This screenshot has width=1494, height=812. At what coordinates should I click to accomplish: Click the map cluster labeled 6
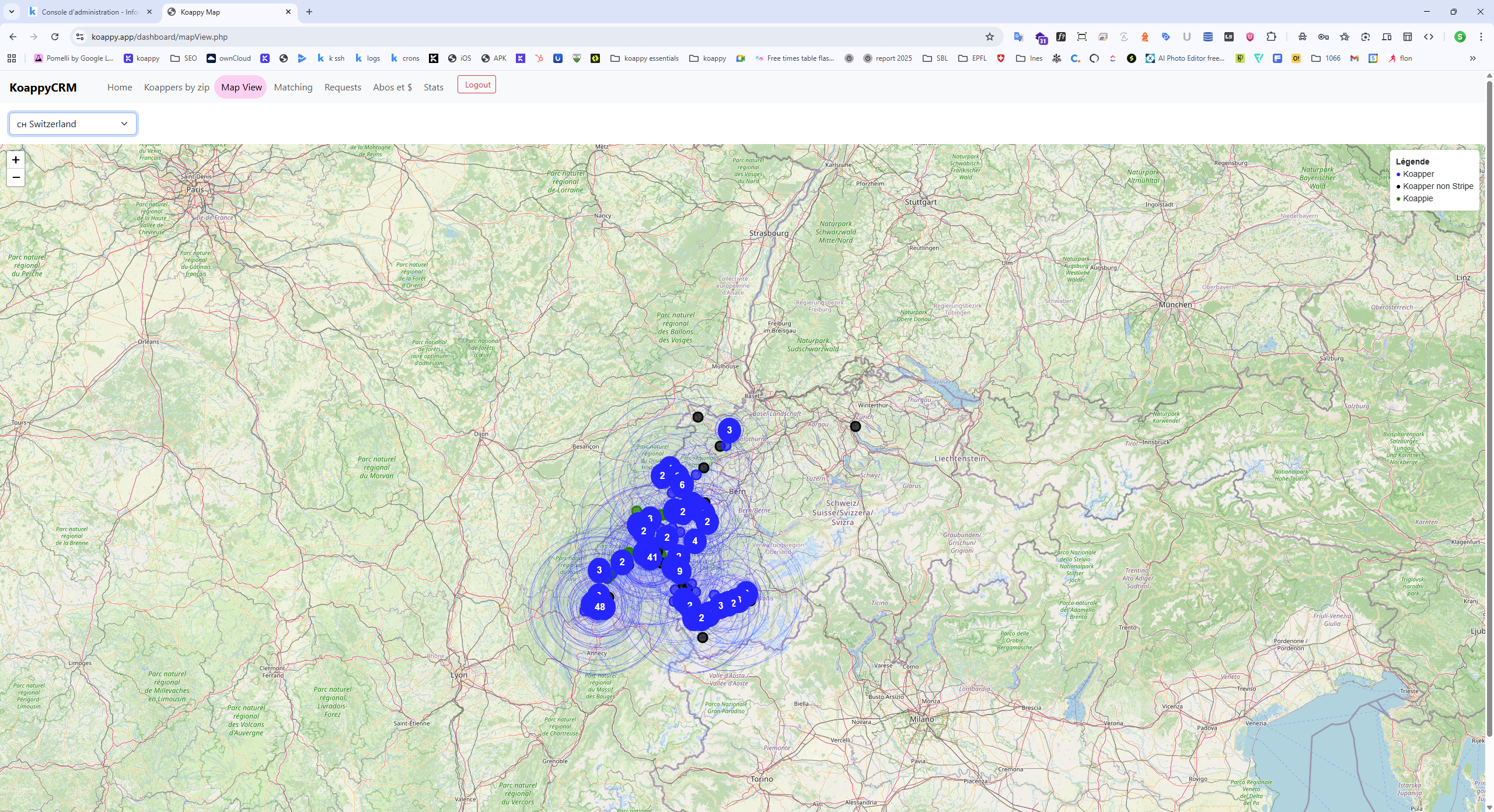682,485
